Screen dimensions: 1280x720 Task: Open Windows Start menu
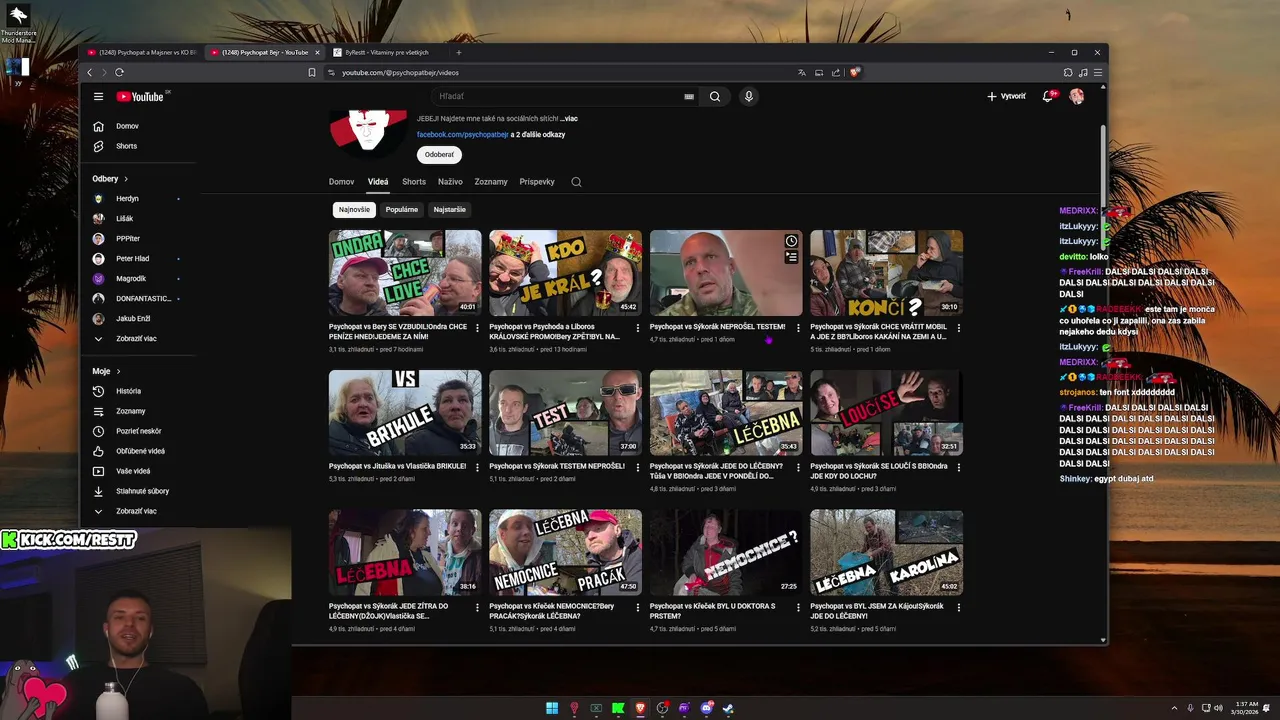[552, 708]
